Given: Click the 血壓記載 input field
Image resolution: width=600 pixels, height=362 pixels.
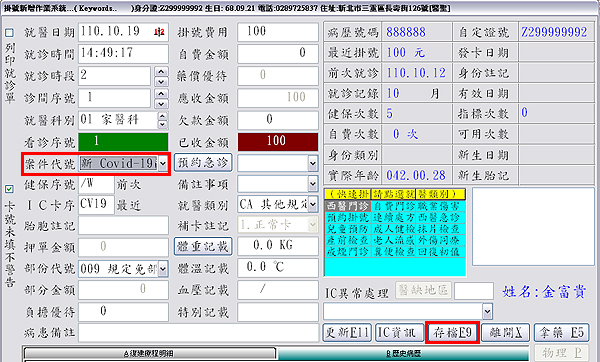Looking at the screenshot, I should coord(278,289).
